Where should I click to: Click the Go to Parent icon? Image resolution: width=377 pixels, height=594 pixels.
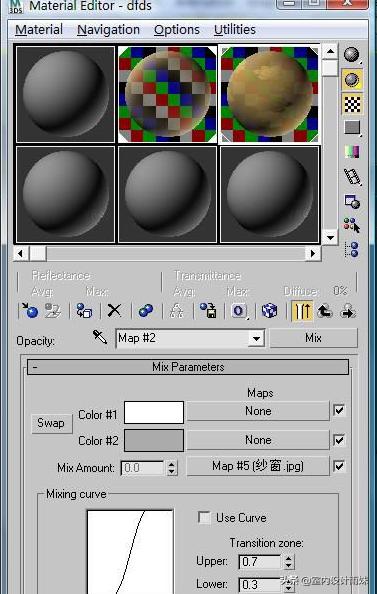tap(325, 311)
